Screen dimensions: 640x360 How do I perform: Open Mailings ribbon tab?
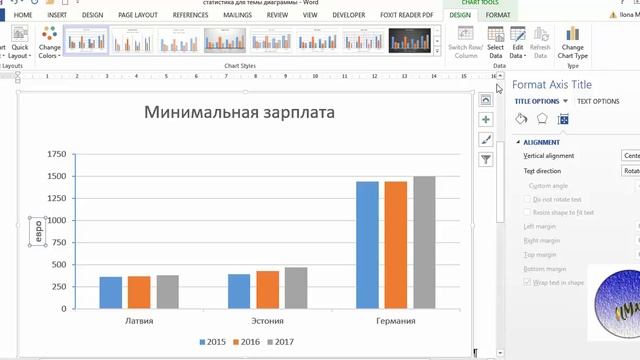[x=237, y=15]
